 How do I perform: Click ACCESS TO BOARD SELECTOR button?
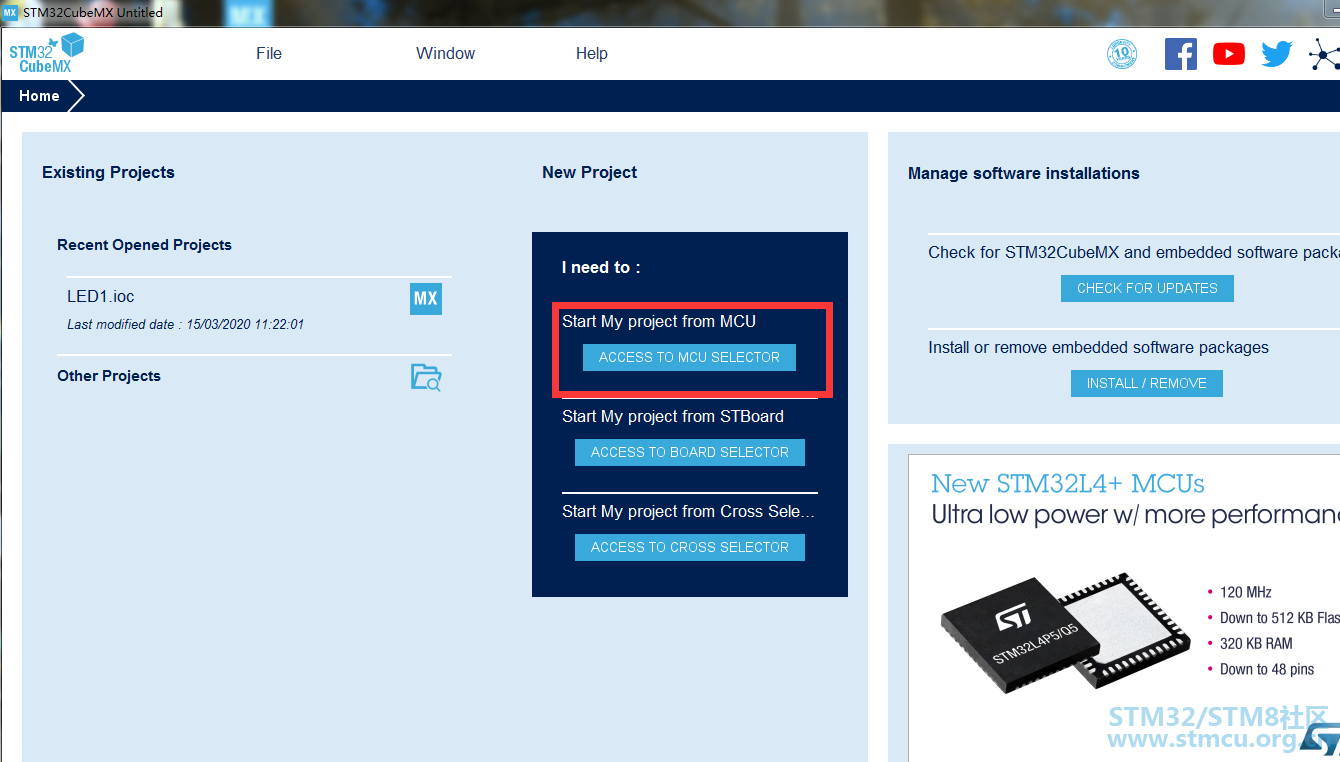tap(690, 452)
